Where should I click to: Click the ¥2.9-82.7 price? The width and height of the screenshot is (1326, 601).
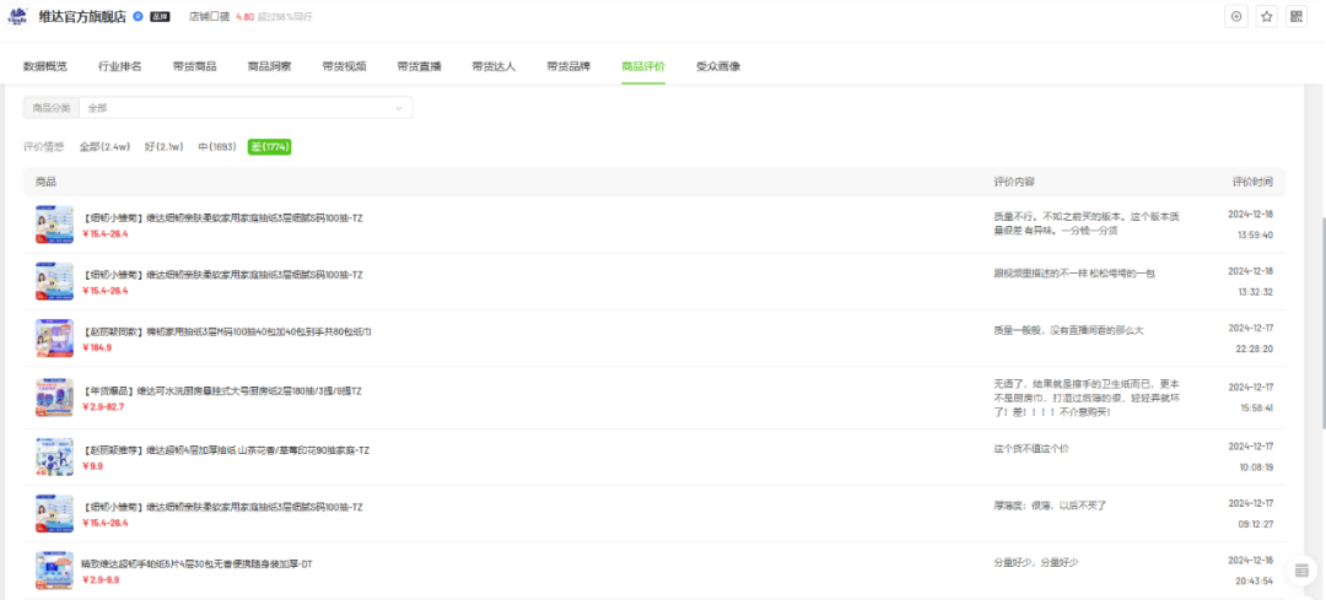point(104,407)
